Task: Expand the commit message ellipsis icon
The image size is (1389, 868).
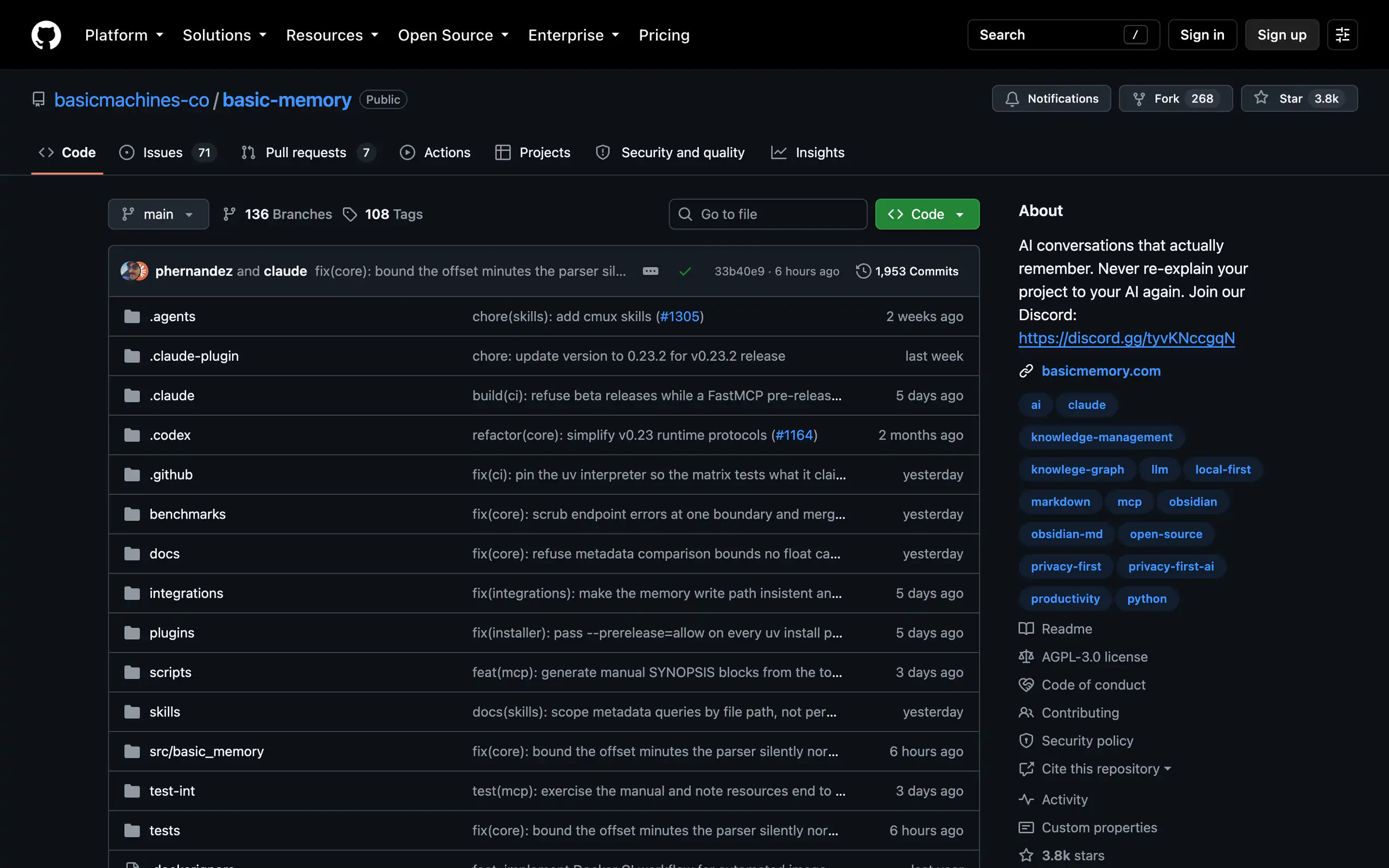Action: 651,271
